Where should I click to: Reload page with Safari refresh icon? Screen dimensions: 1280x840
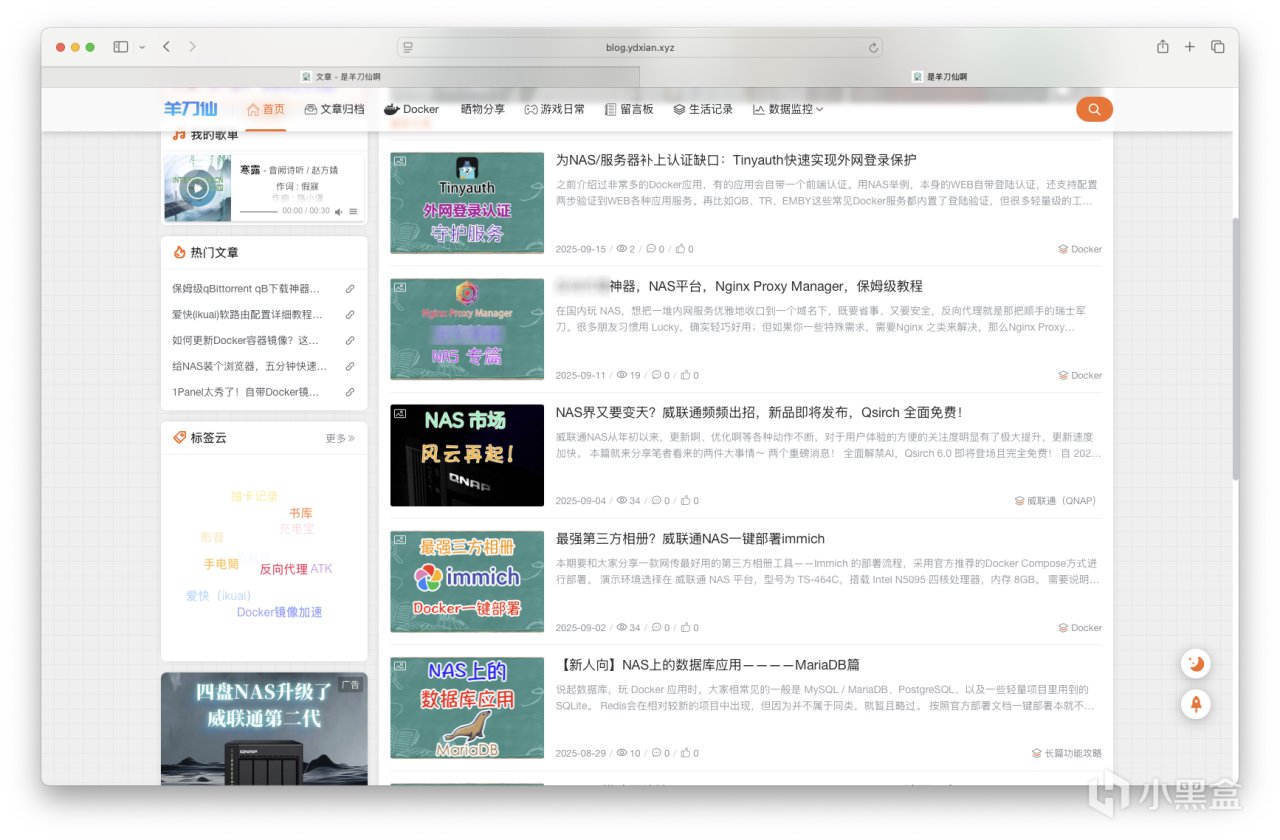coord(873,47)
